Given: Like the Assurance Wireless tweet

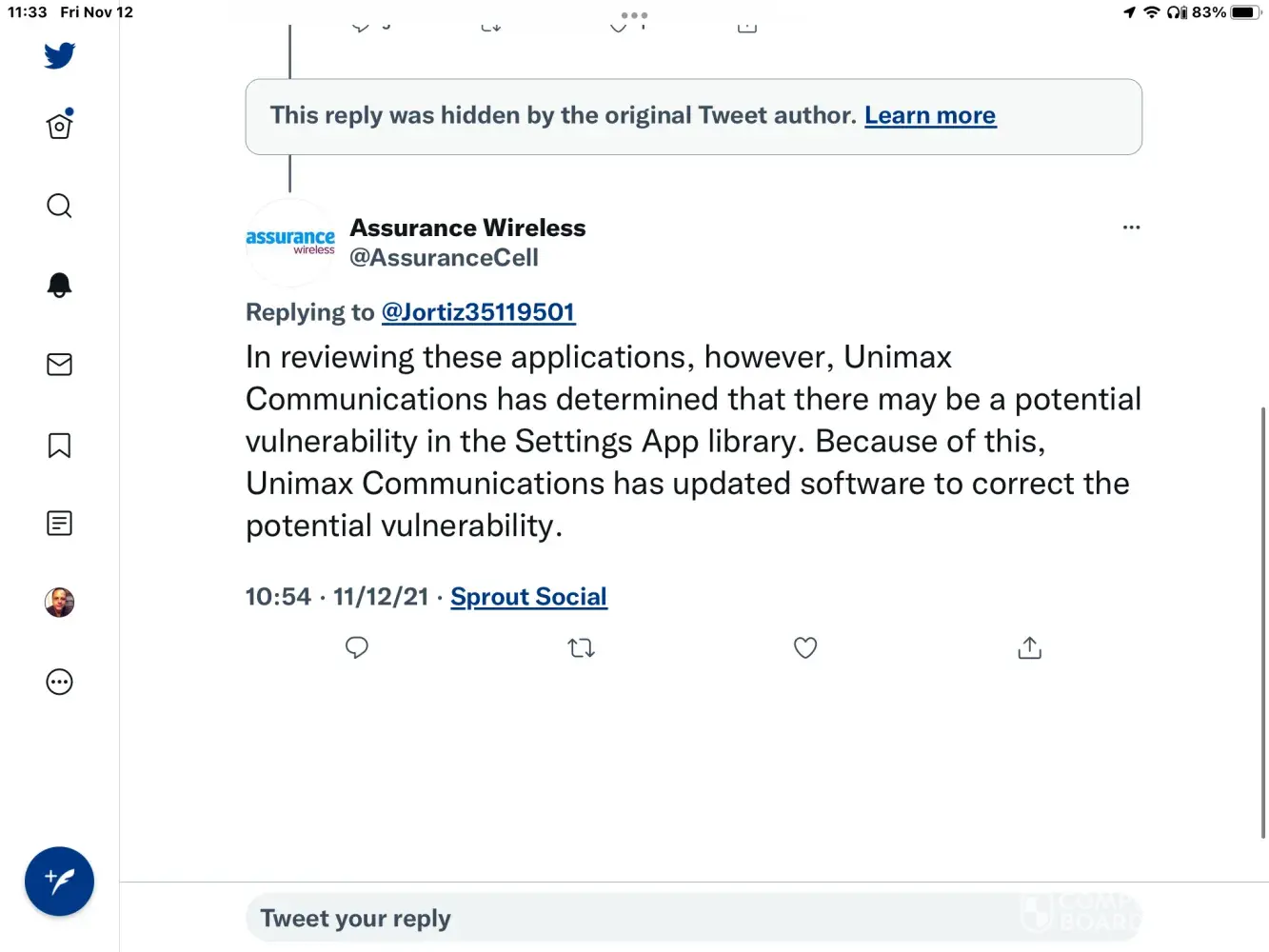Looking at the screenshot, I should [x=805, y=648].
